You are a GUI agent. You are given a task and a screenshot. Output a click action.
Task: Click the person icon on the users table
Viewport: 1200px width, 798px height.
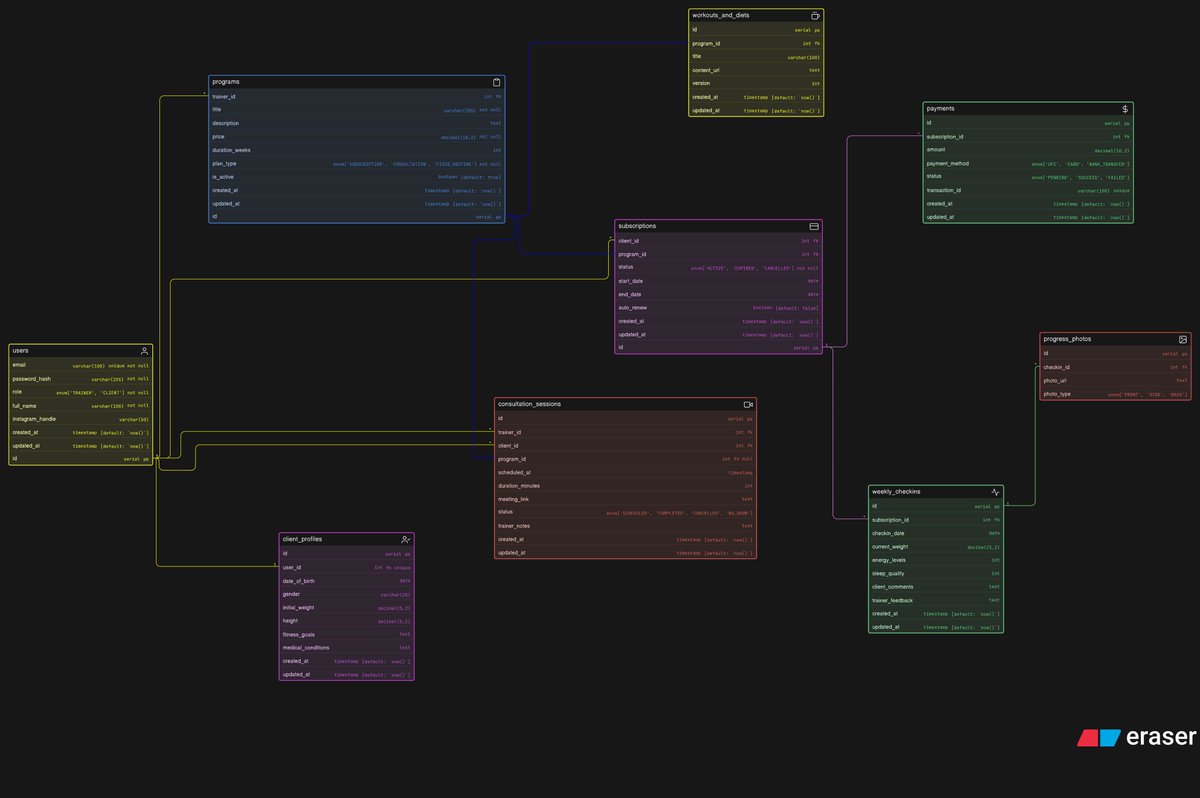click(143, 350)
